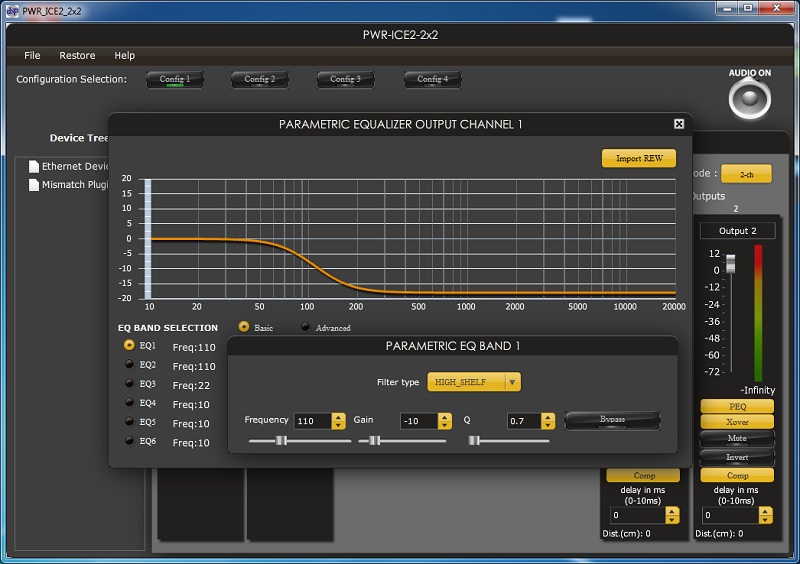Click the Output 2 '-Infinity' level readout
800x564 pixels.
coord(758,390)
